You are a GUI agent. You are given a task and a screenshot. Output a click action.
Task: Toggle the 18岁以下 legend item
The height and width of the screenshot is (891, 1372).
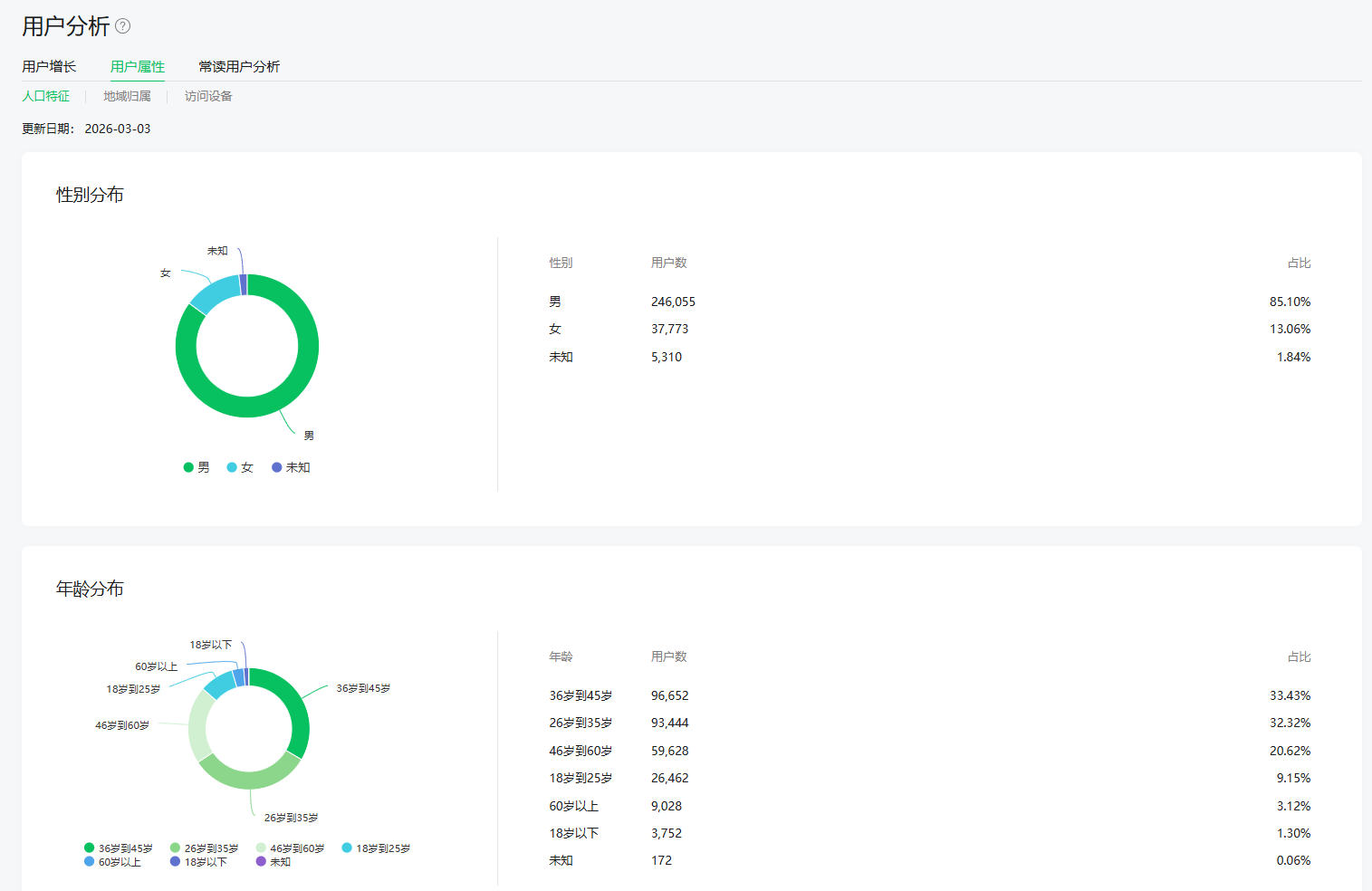(x=198, y=862)
